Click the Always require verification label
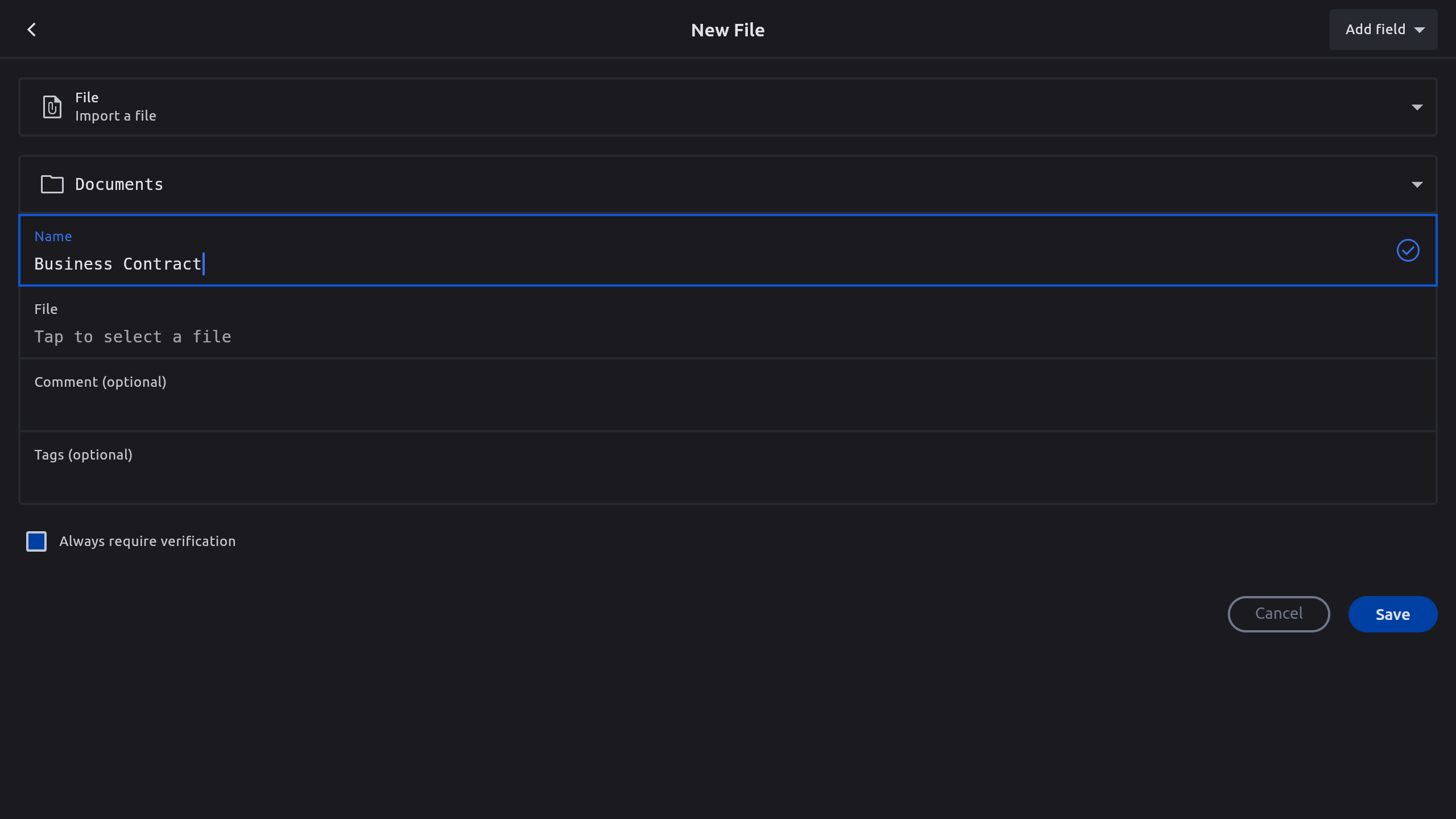Image resolution: width=1456 pixels, height=819 pixels. [x=147, y=541]
